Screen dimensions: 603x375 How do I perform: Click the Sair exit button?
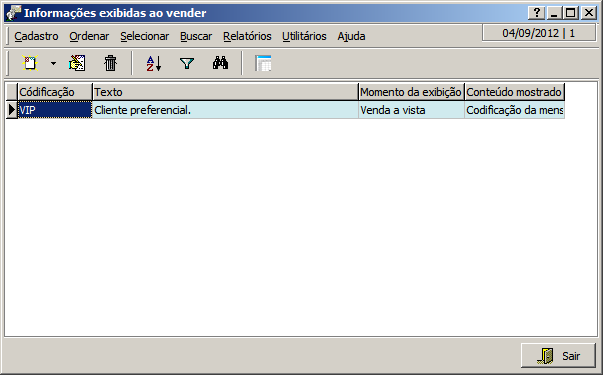tap(558, 356)
